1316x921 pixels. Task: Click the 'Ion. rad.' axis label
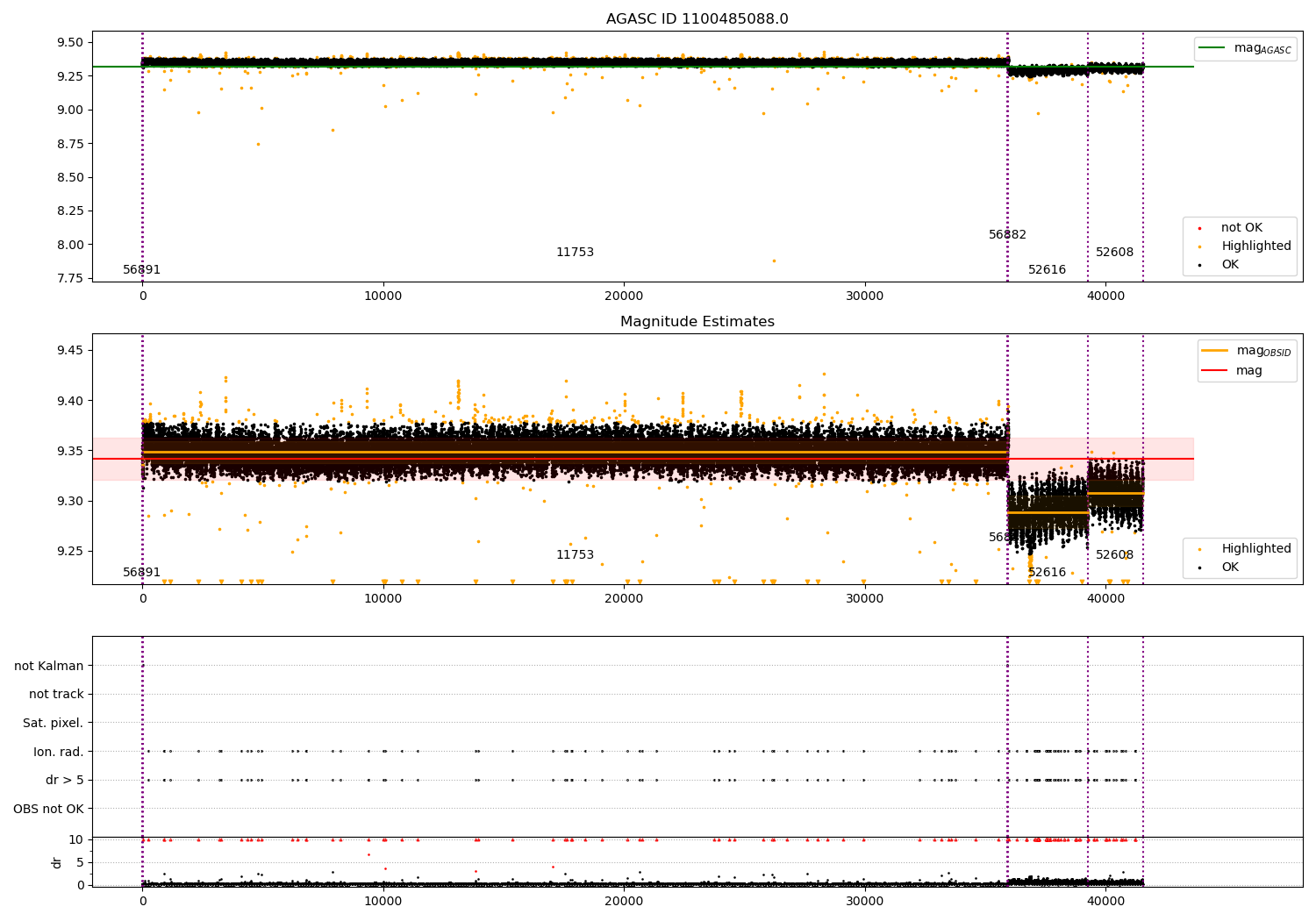[59, 752]
